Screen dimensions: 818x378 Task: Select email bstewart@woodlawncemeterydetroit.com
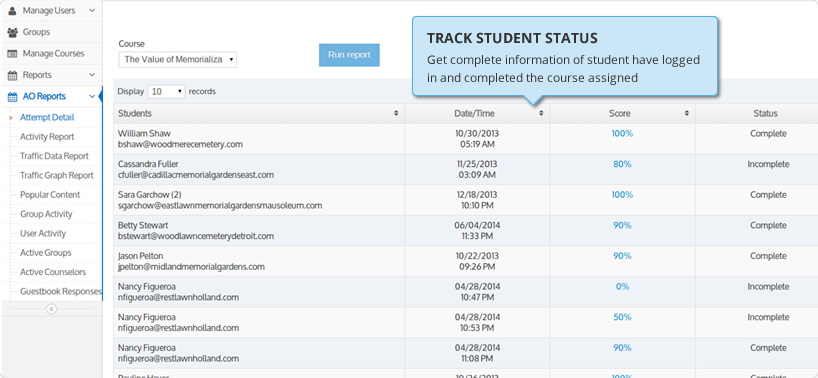[x=196, y=236]
